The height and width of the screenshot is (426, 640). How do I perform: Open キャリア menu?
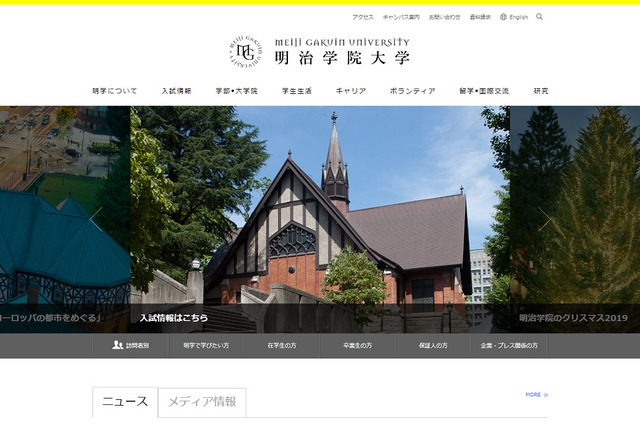[351, 91]
